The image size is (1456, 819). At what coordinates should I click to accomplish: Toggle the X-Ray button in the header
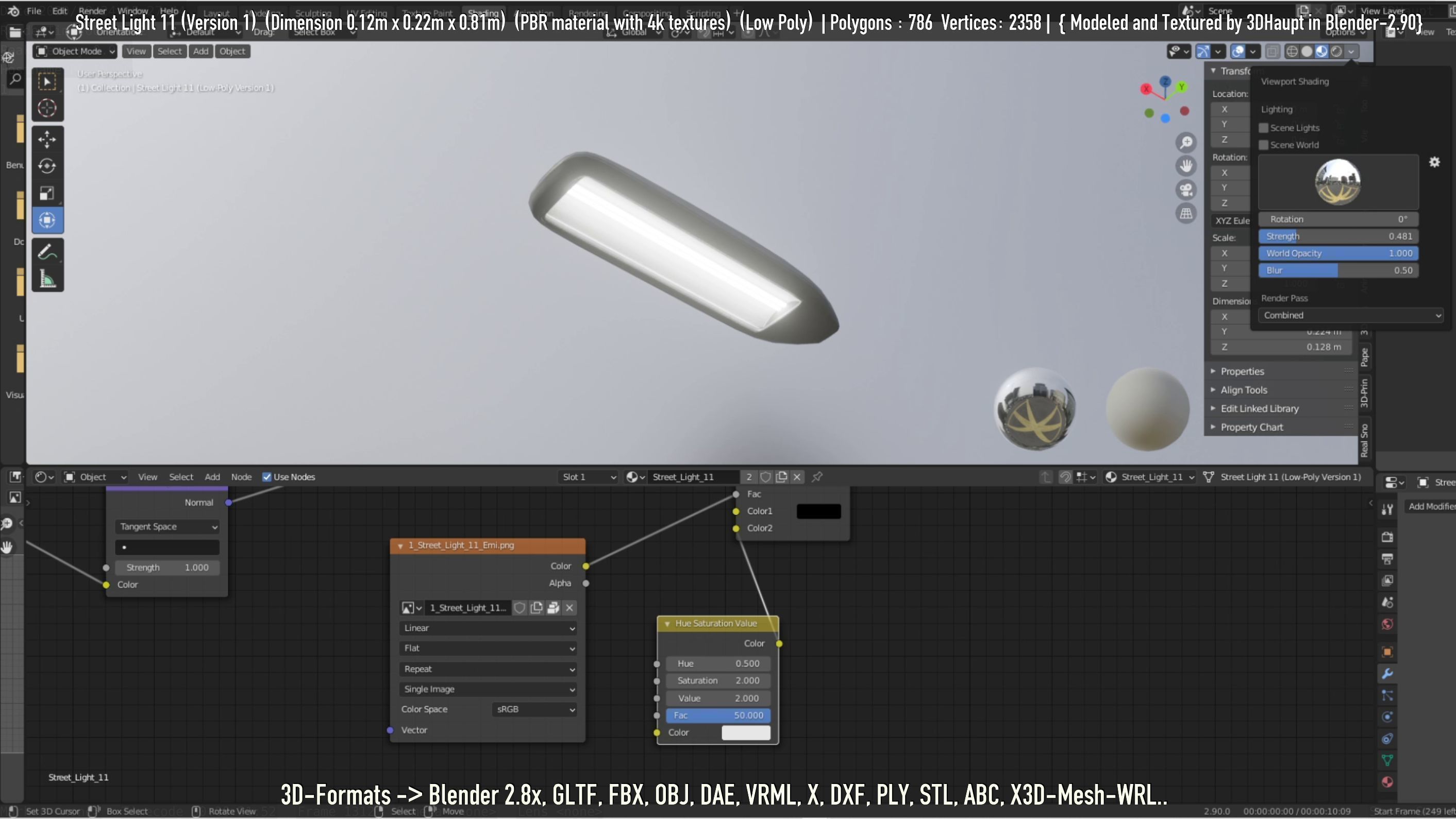[x=1271, y=52]
